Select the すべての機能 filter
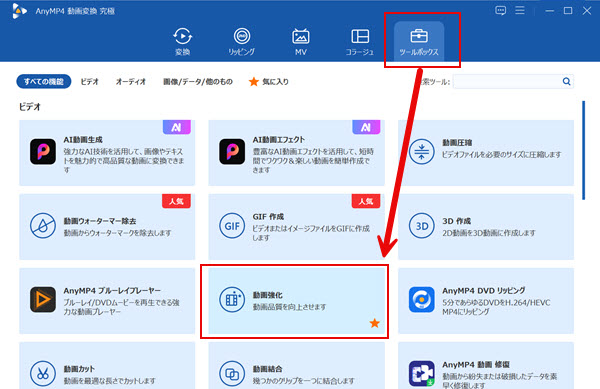This screenshot has height=389, width=600. (44, 81)
